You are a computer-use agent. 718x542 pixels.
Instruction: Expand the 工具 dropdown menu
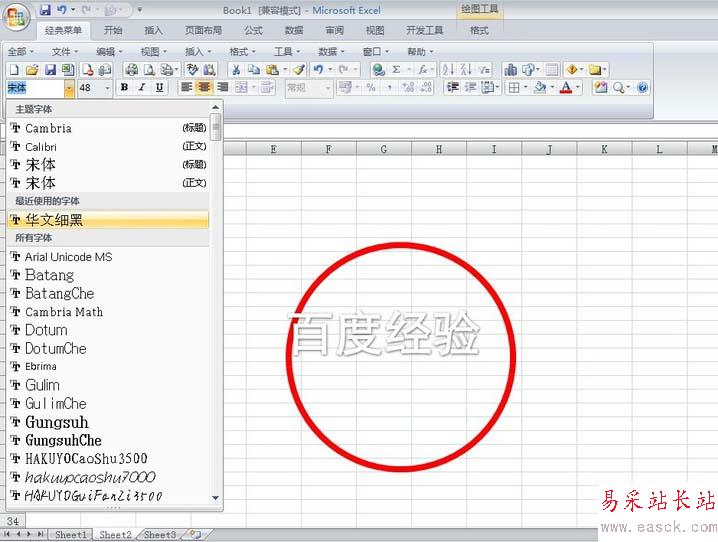click(x=287, y=52)
